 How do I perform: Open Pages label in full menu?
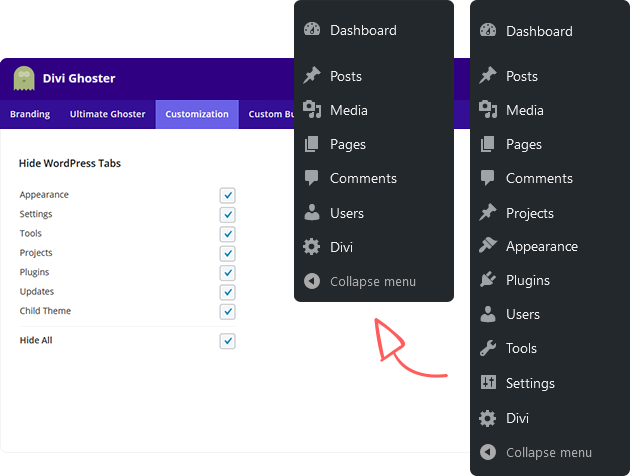(524, 145)
